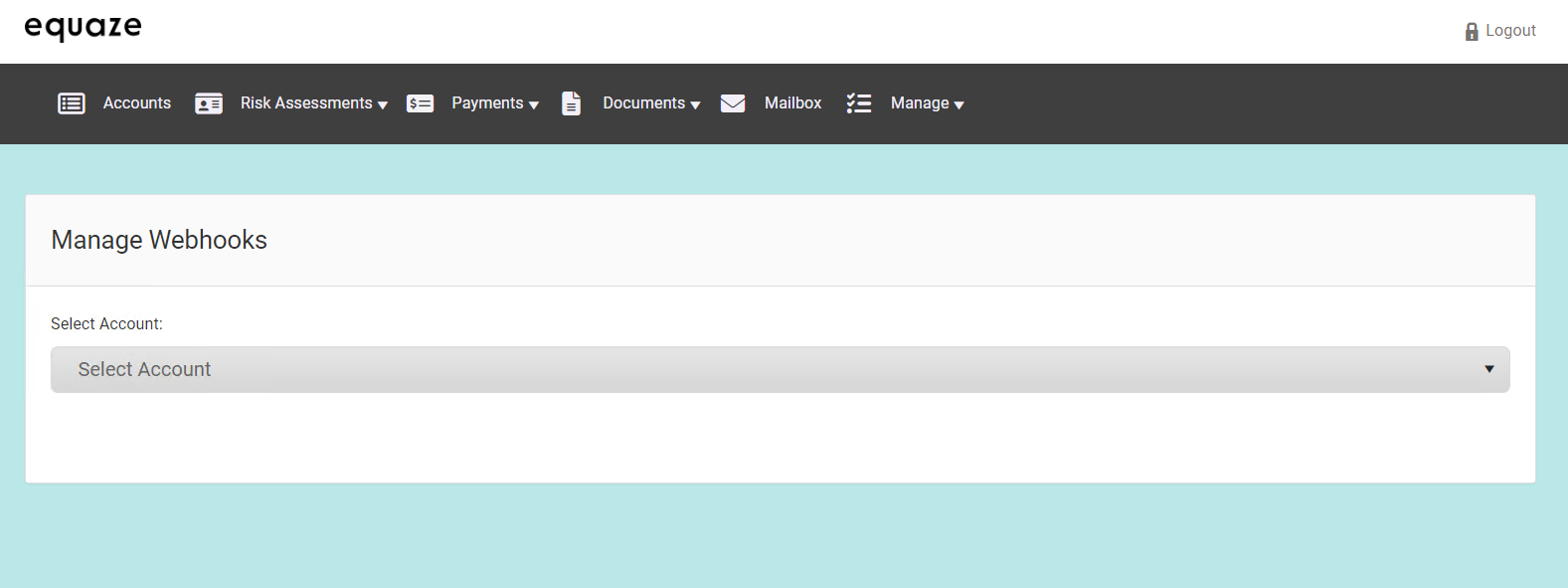Click the Manage checklist icon
Screen dimensions: 1568x588
[859, 103]
